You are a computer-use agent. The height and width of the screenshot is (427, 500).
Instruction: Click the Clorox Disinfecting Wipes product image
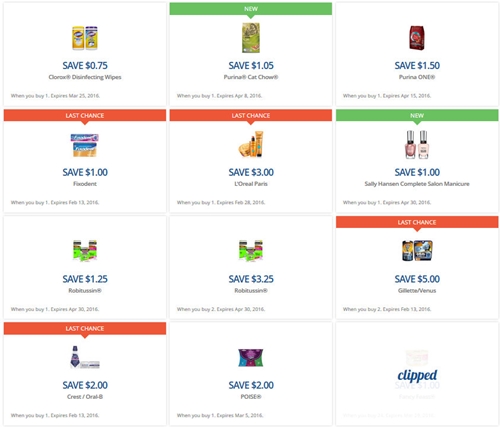point(85,38)
